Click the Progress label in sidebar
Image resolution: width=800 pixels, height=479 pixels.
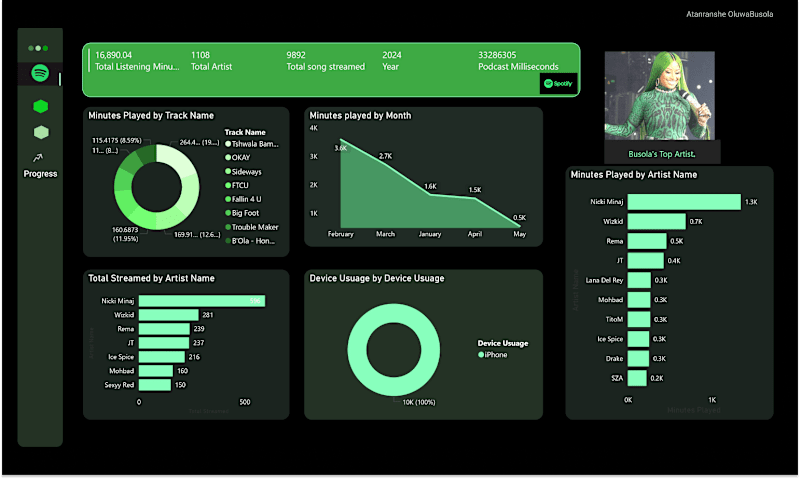tap(40, 174)
